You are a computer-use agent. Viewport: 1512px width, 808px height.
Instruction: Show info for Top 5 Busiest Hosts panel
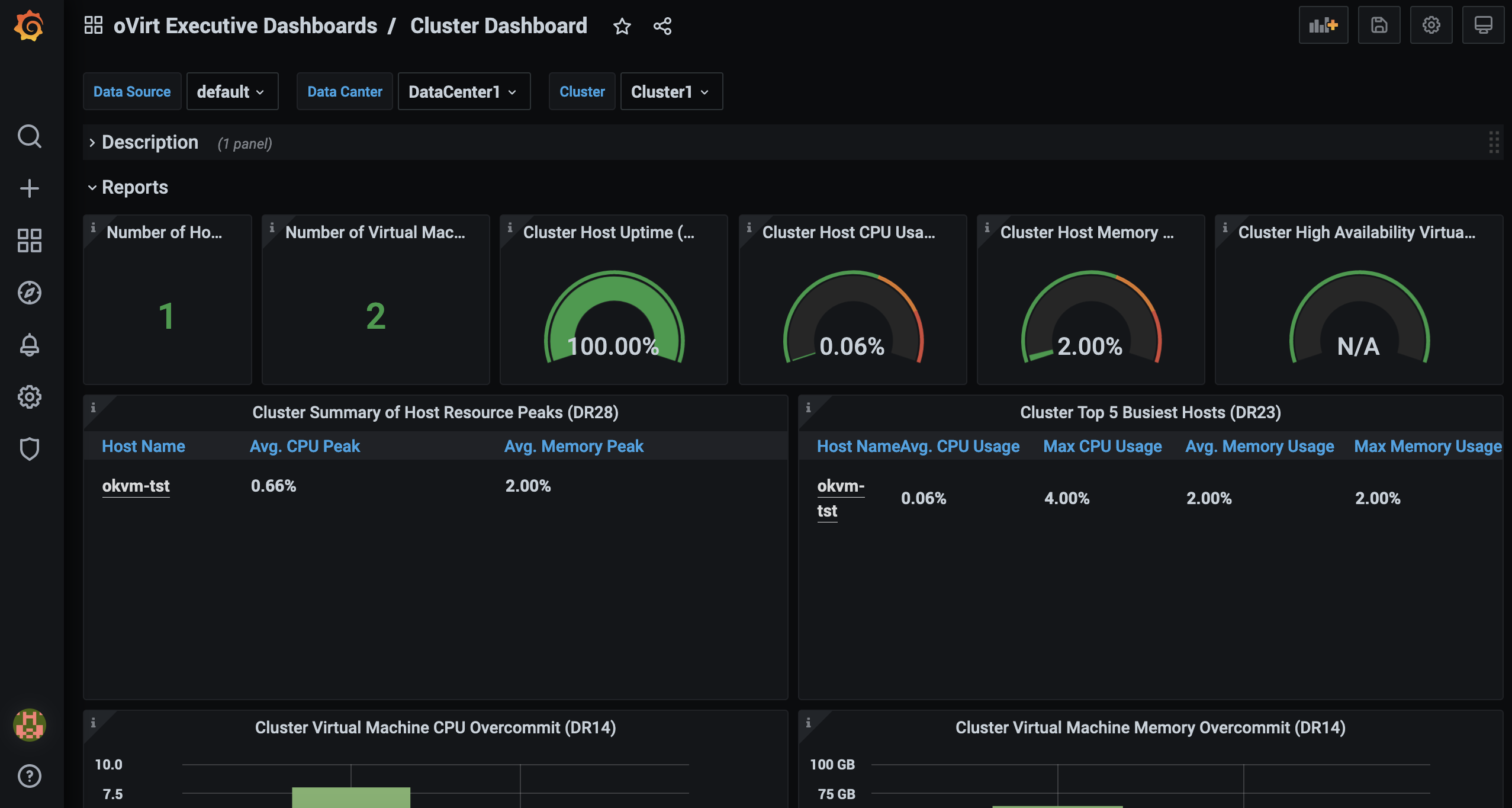(808, 408)
